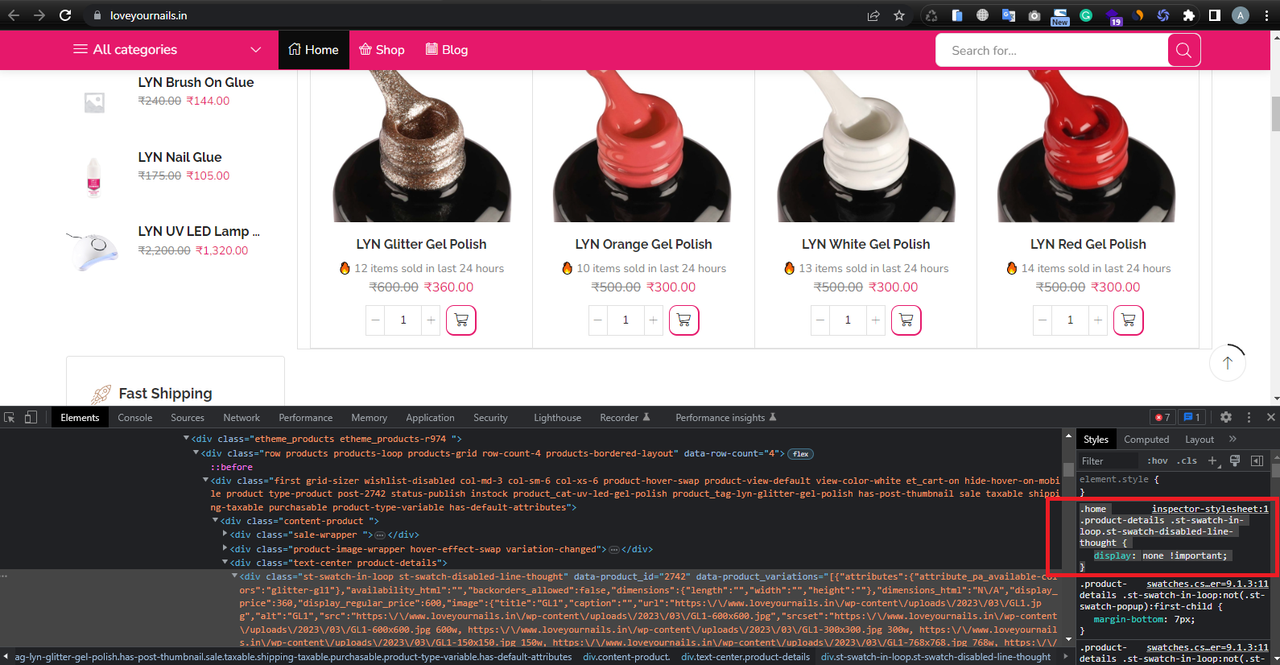Click the pink search magnifier button
This screenshot has width=1280, height=665.
pos(1184,50)
